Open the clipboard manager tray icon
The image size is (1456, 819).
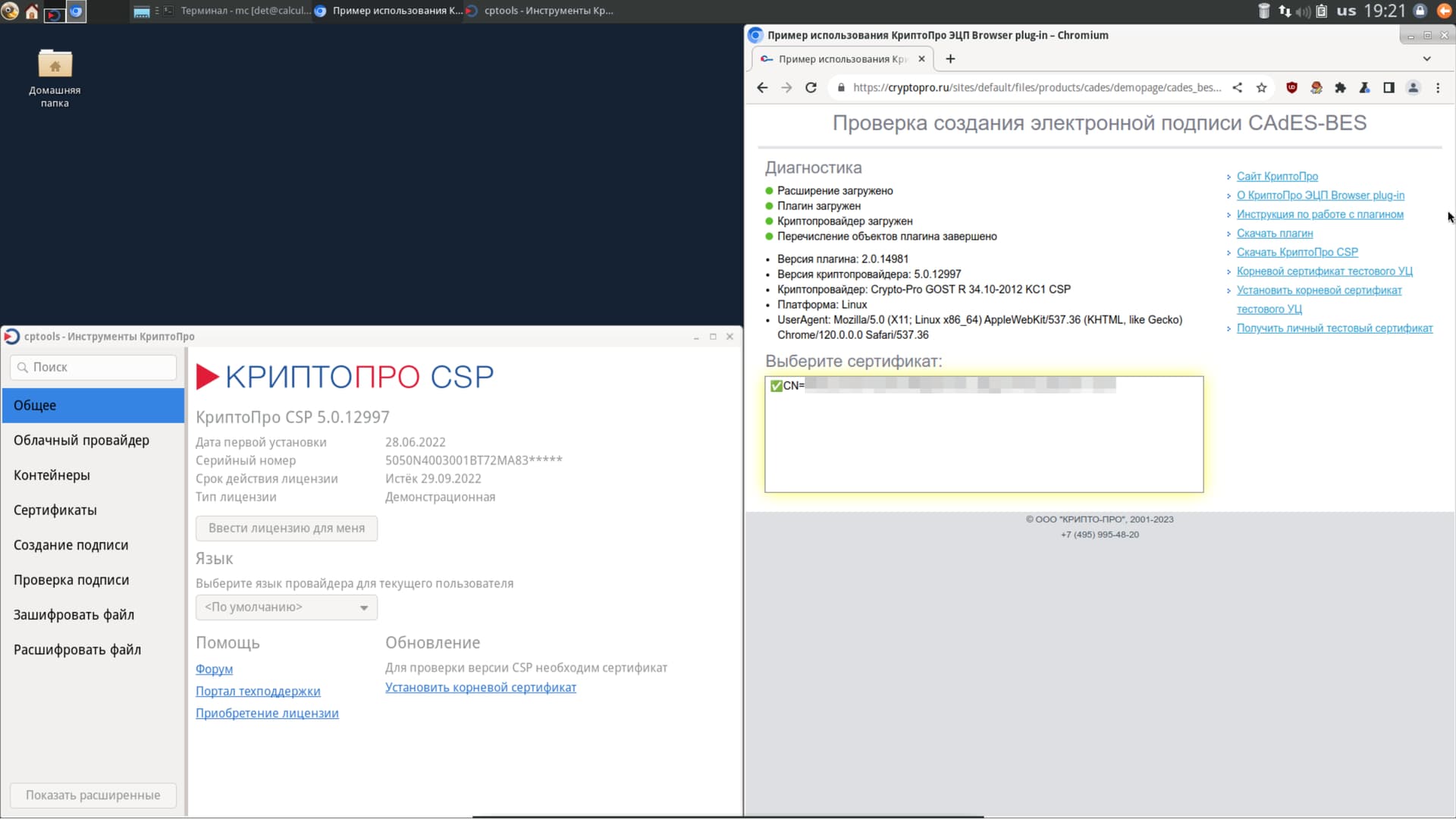[x=1322, y=11]
